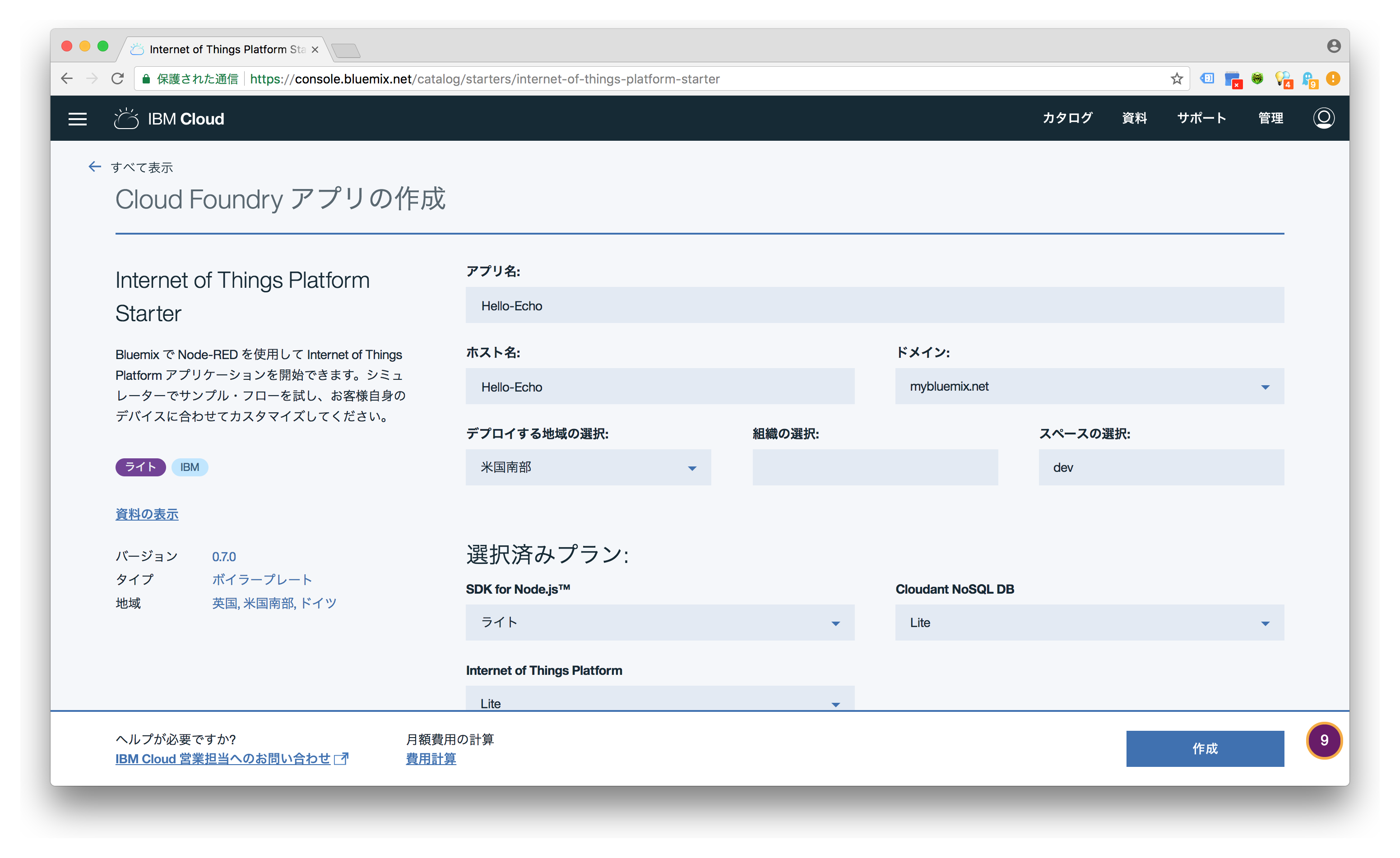Viewport: 1400px width, 858px height.
Task: Click the back arrow beside すべて表示
Action: 94,166
